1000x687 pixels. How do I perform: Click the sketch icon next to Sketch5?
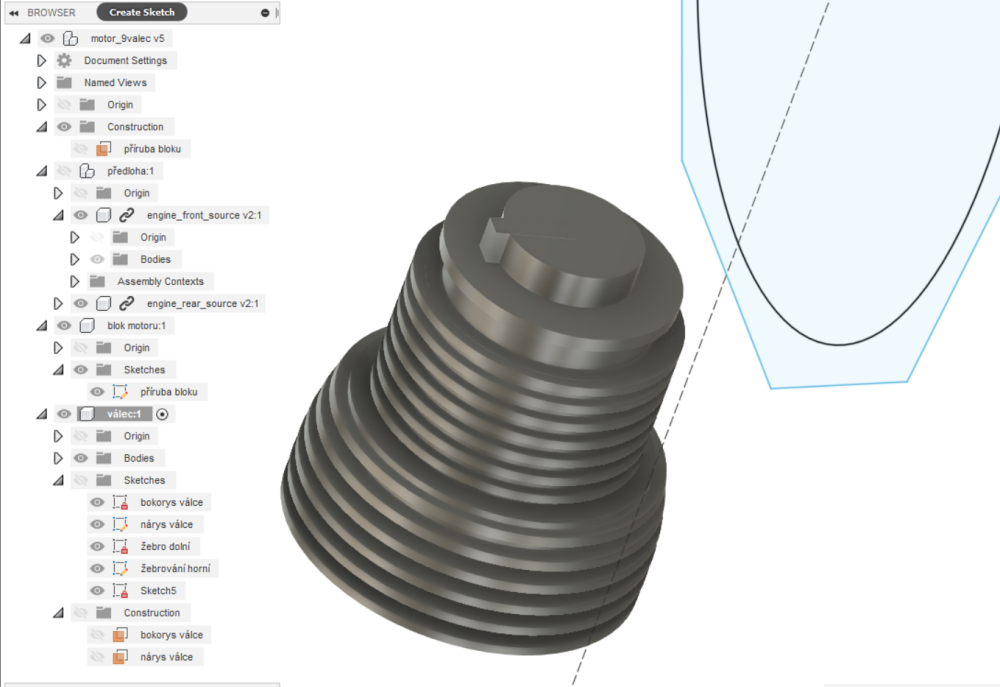pyautogui.click(x=120, y=591)
